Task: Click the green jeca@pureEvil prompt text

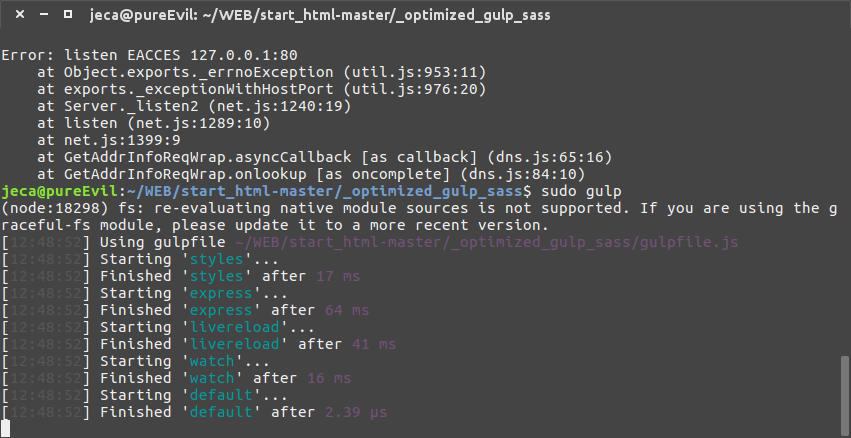Action: [x=59, y=192]
